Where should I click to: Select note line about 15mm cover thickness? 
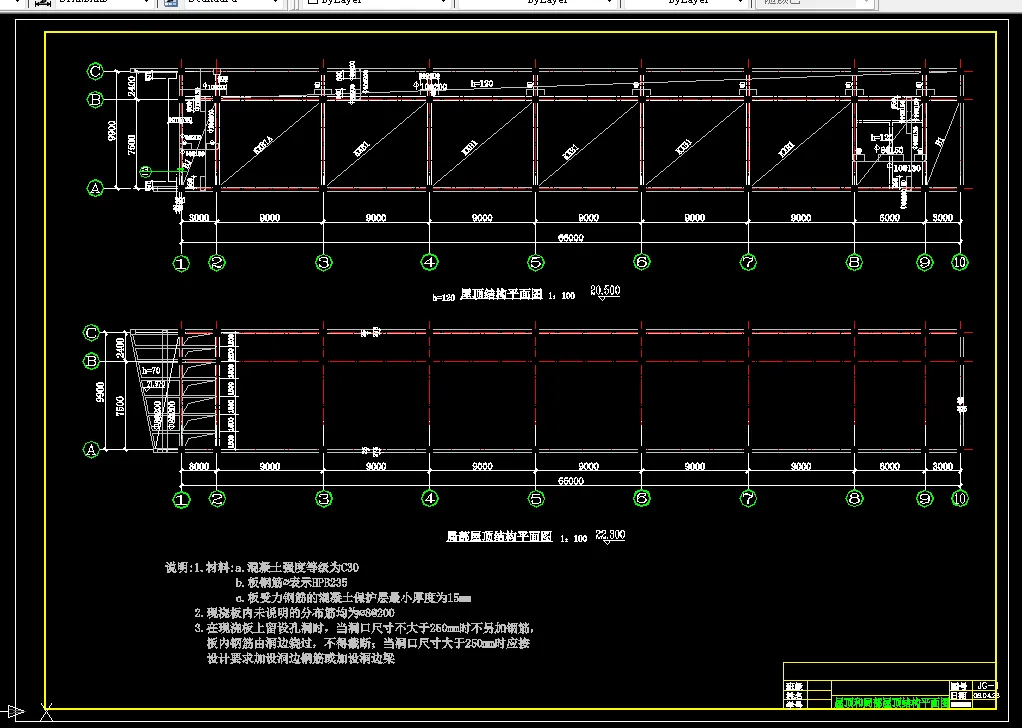pyautogui.click(x=353, y=597)
